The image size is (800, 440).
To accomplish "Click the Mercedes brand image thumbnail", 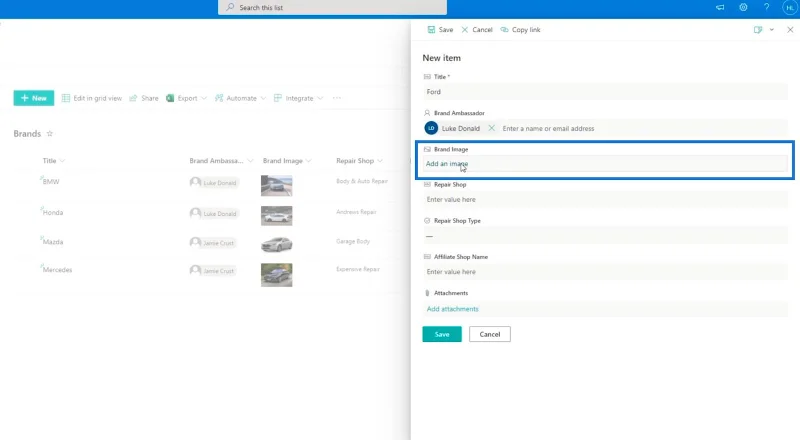I will (x=277, y=275).
